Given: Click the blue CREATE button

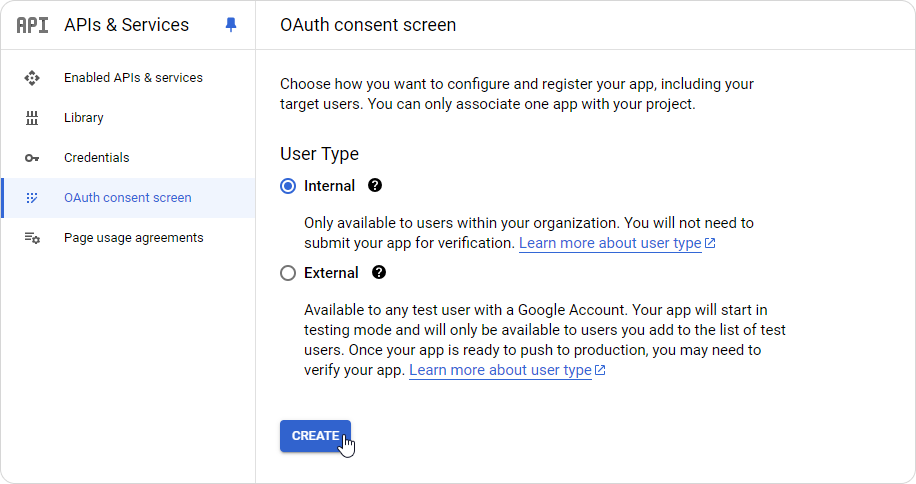Looking at the screenshot, I should [315, 436].
